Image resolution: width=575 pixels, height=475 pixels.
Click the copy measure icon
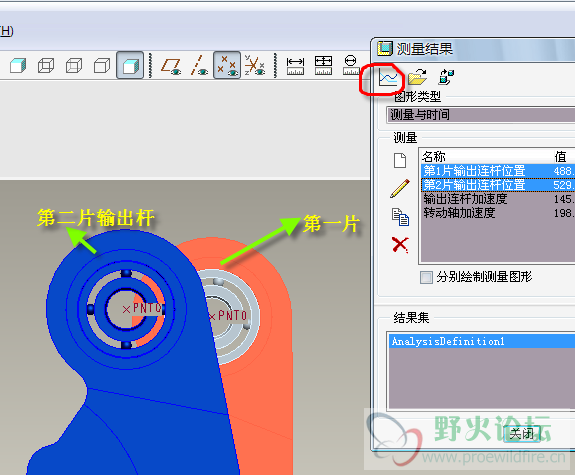tap(400, 217)
